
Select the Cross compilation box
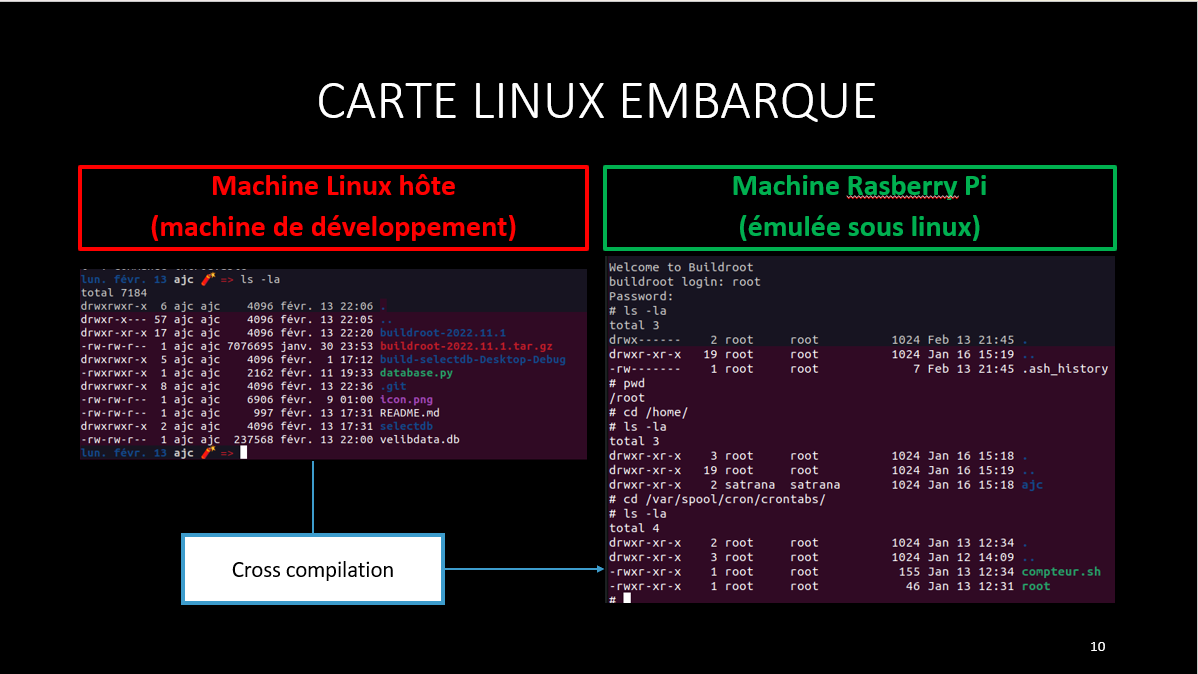tap(312, 570)
